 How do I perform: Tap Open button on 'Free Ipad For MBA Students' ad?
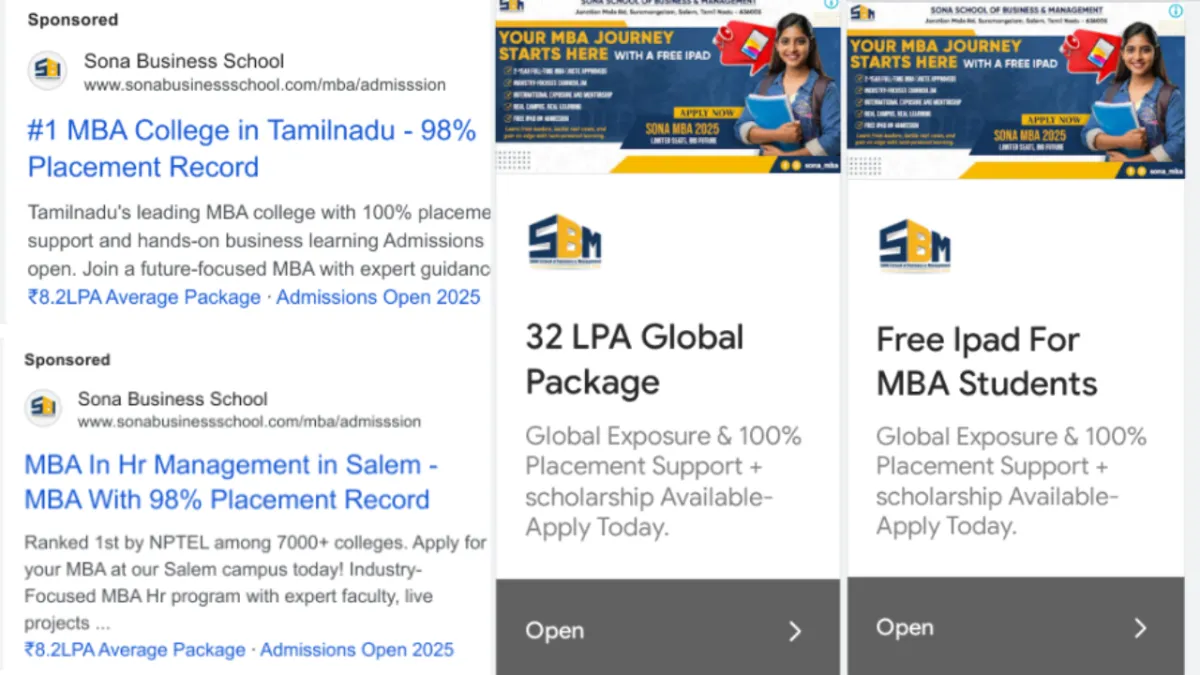[1016, 626]
